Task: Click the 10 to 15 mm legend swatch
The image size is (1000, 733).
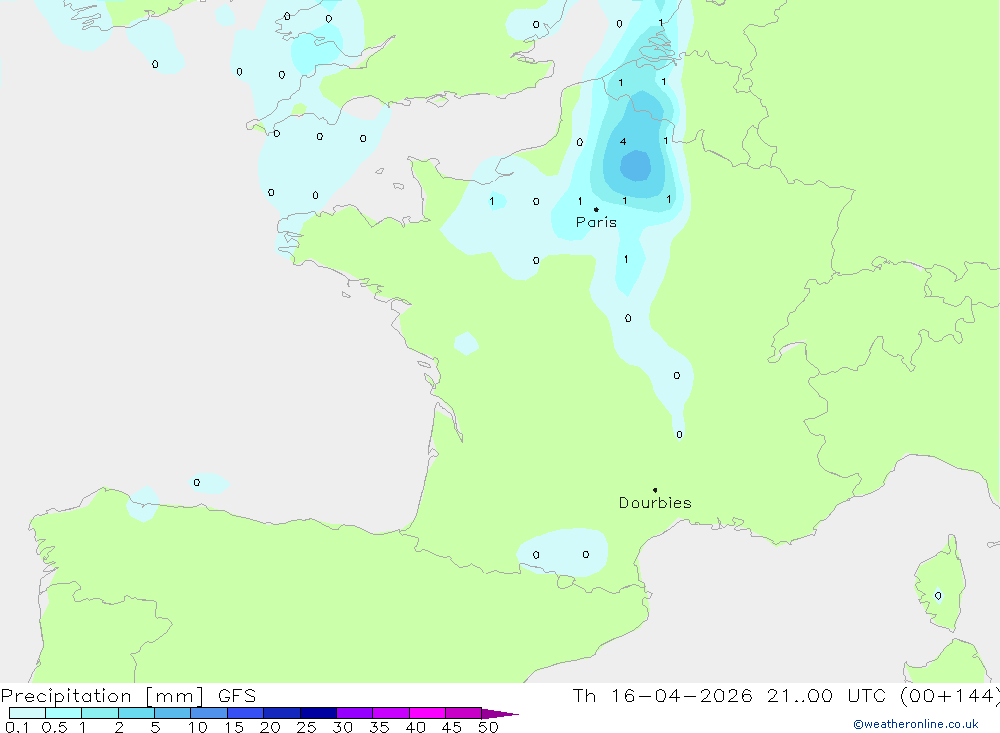Action: tap(209, 713)
